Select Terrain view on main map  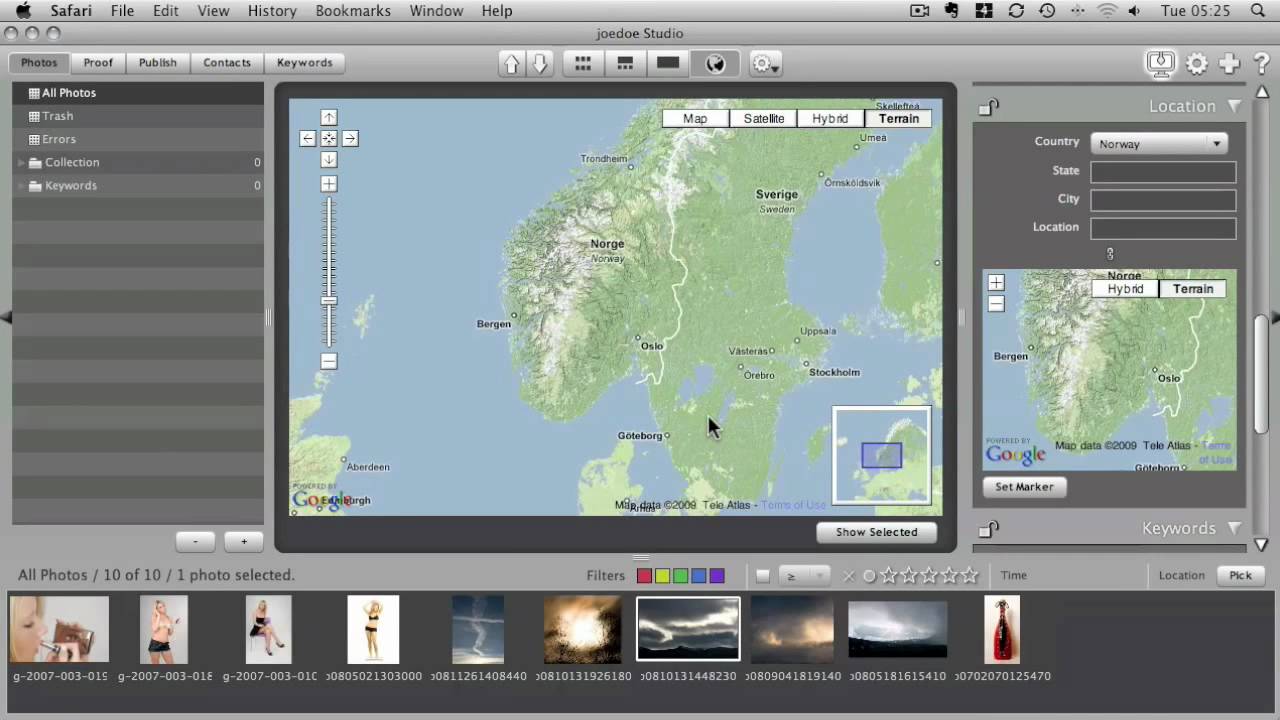898,118
